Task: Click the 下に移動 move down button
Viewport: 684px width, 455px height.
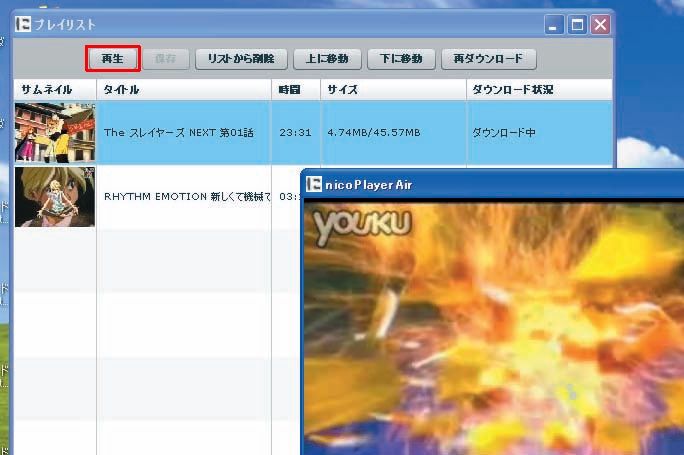Action: 401,59
